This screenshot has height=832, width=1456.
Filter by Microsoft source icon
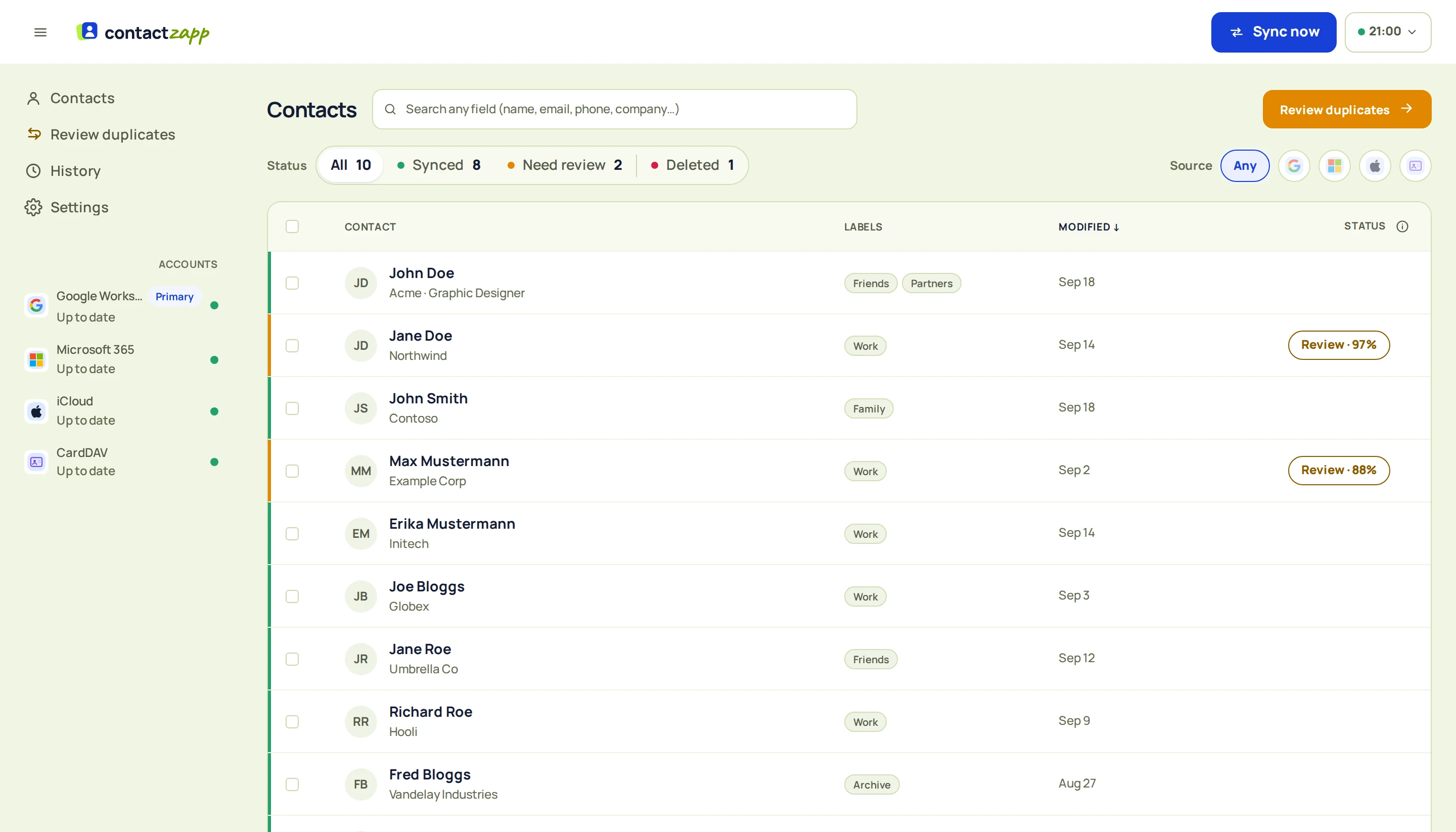coord(1334,166)
